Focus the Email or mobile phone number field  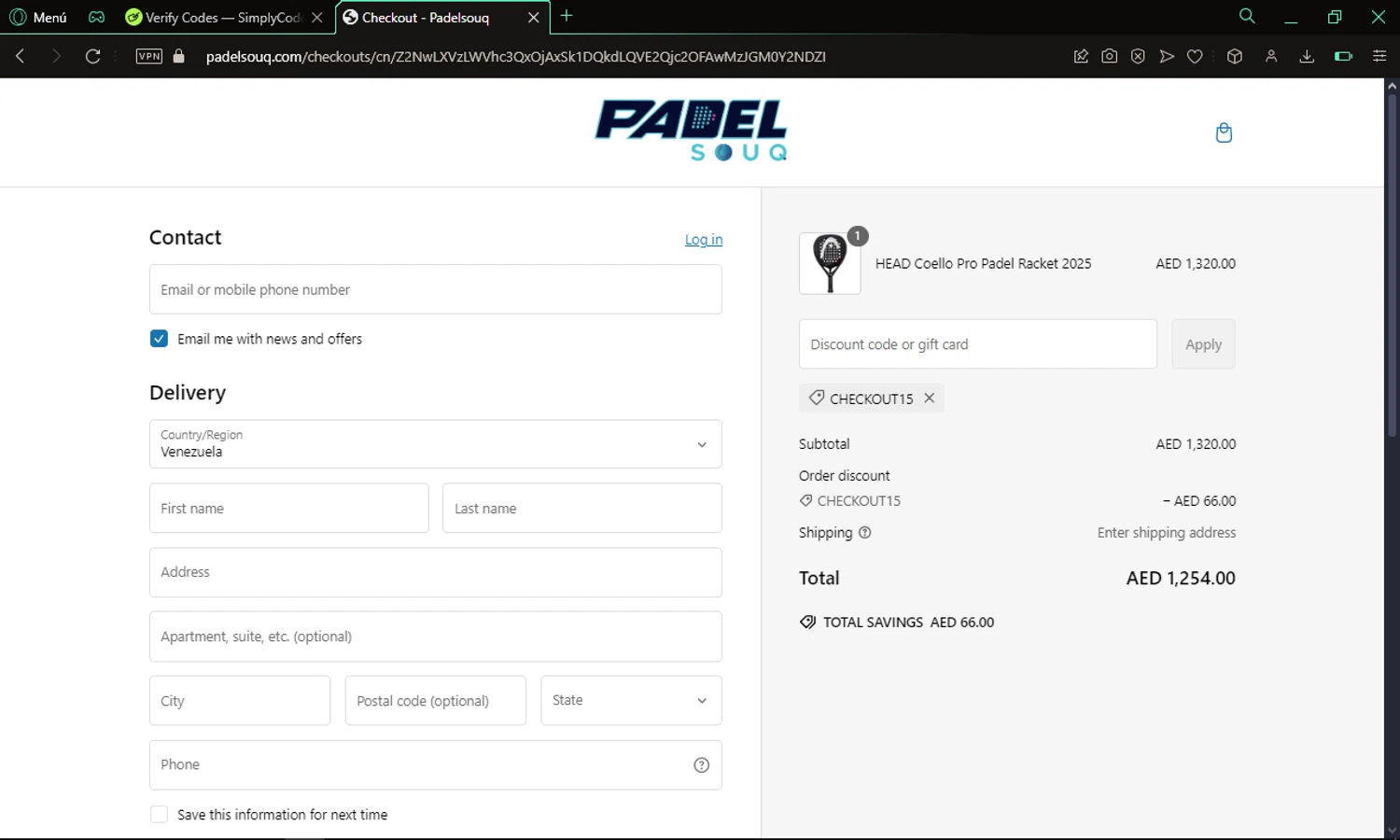tap(436, 289)
